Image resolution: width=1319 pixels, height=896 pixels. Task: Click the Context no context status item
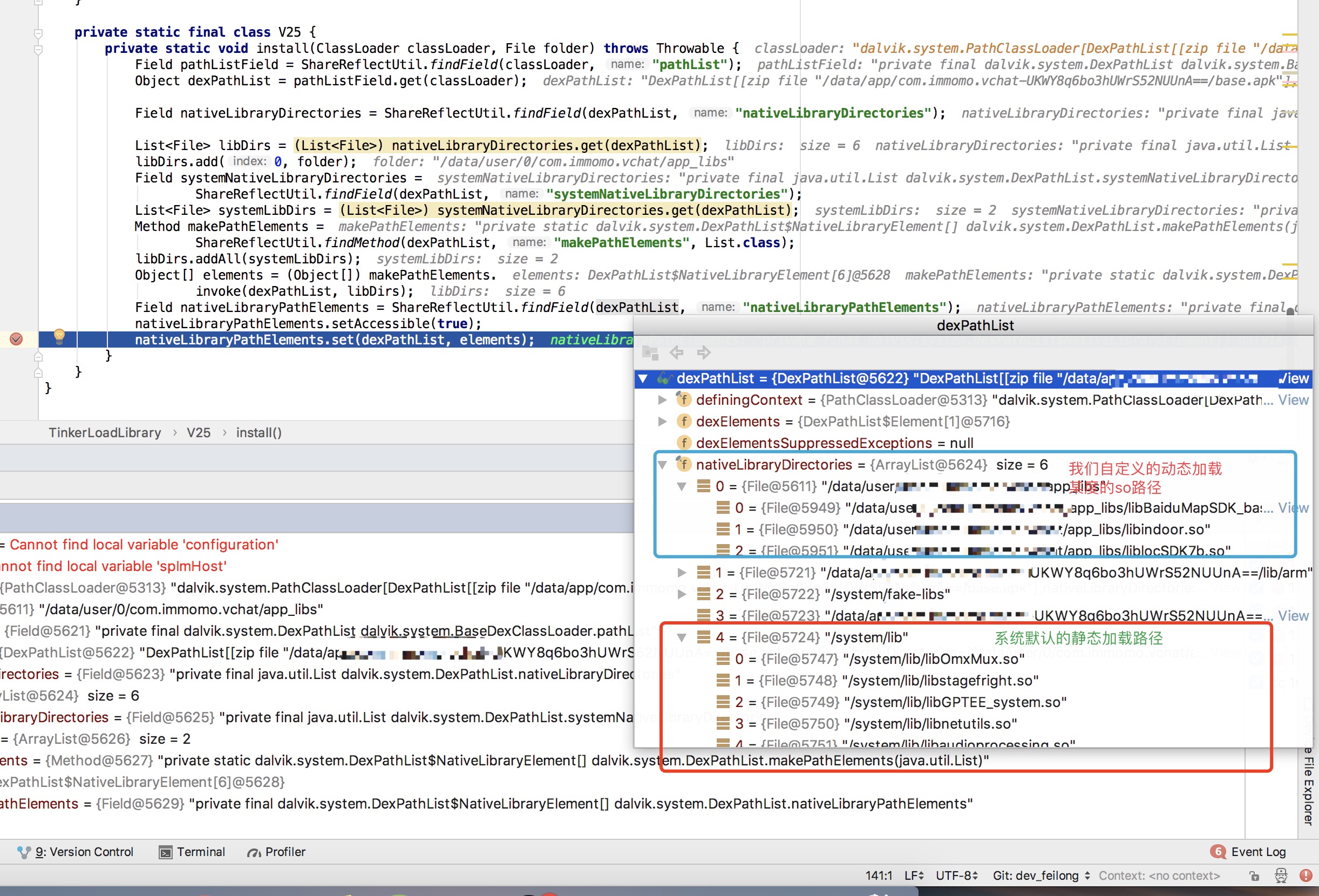point(1159,875)
